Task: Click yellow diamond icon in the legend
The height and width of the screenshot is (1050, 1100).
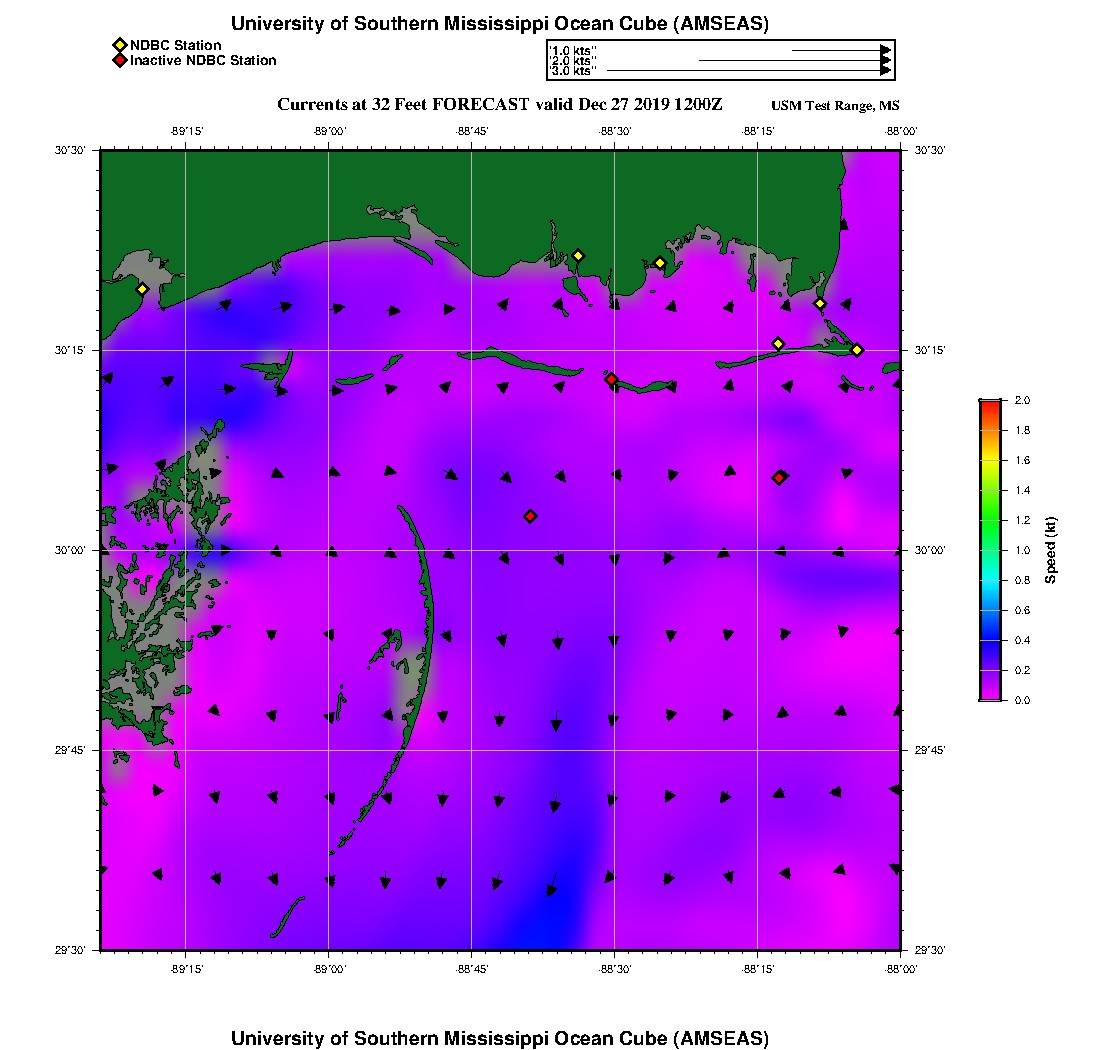Action: [x=120, y=45]
